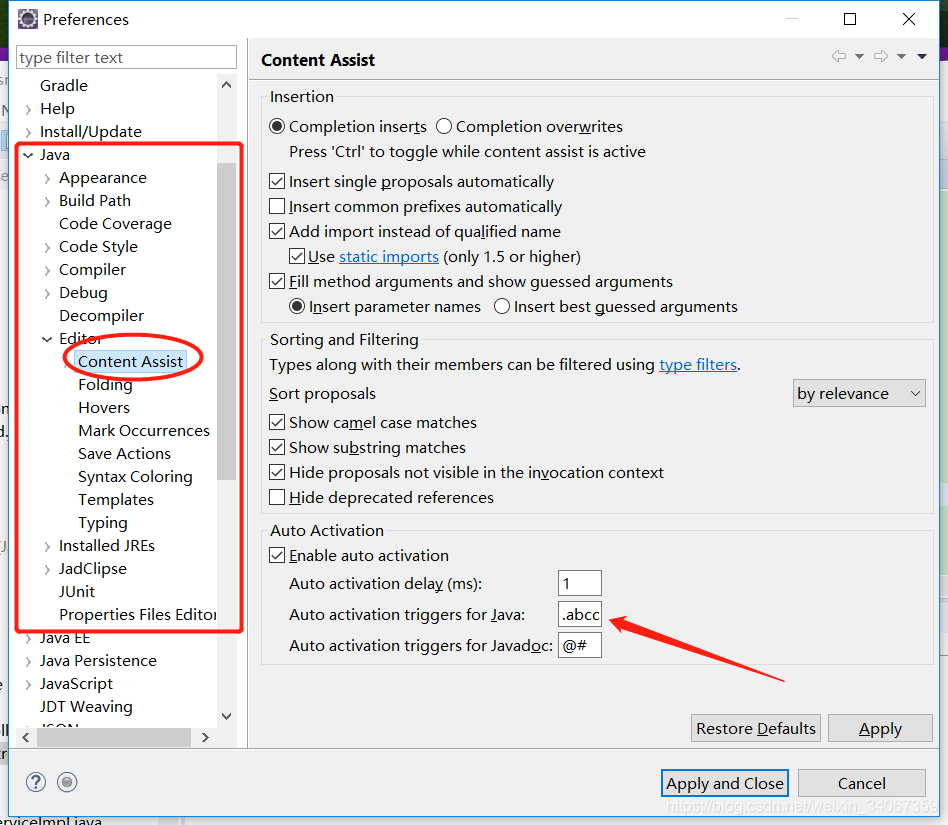Toggle the Use static imports checkbox
Screen dimensions: 948x825
296,256
